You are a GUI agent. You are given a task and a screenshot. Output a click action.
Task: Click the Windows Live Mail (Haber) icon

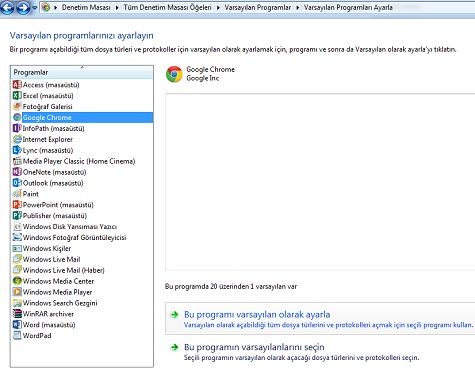(x=17, y=270)
